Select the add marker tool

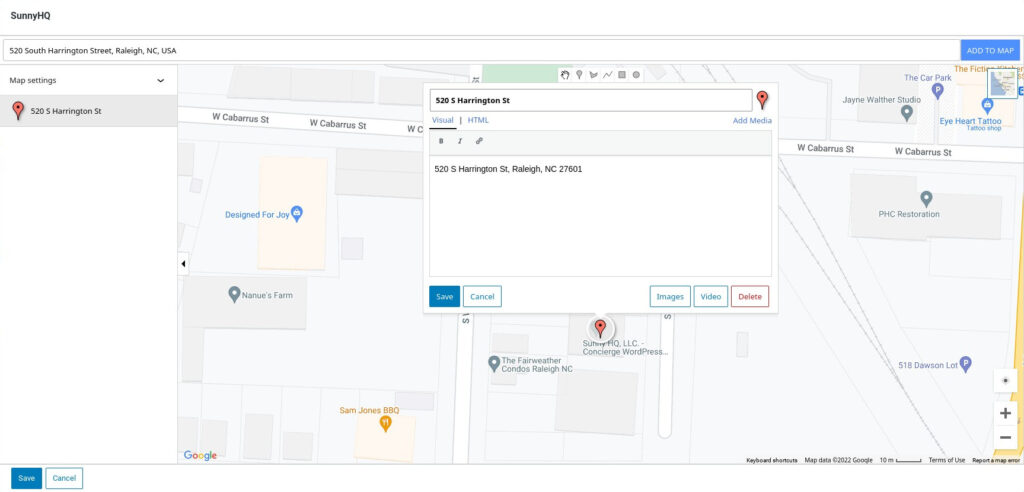tap(579, 74)
